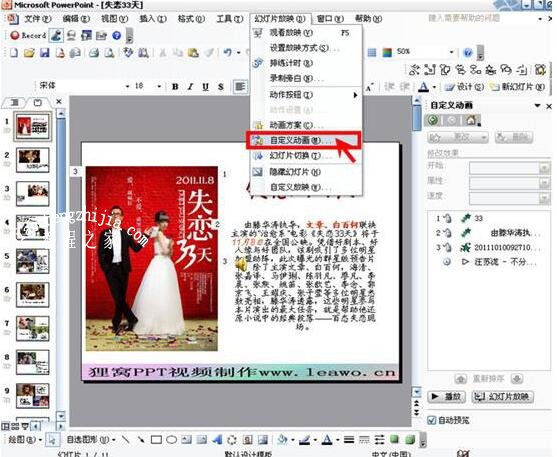
Task: Open the 自选图形 AutoShapes dropdown
Action: (91, 440)
